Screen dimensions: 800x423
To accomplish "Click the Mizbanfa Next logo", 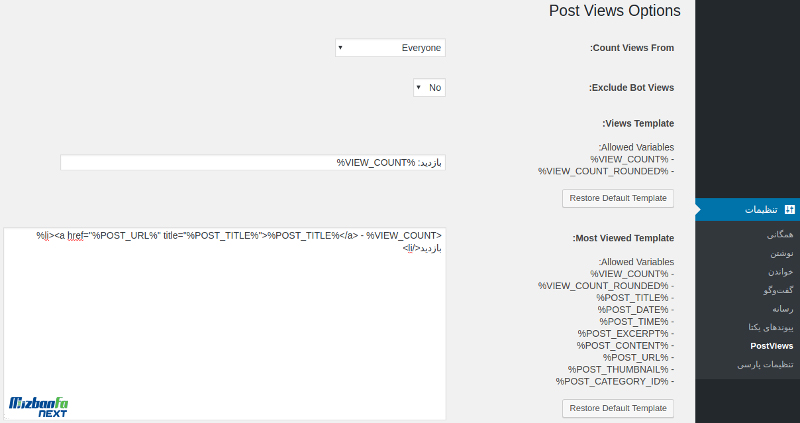I will click(38, 407).
